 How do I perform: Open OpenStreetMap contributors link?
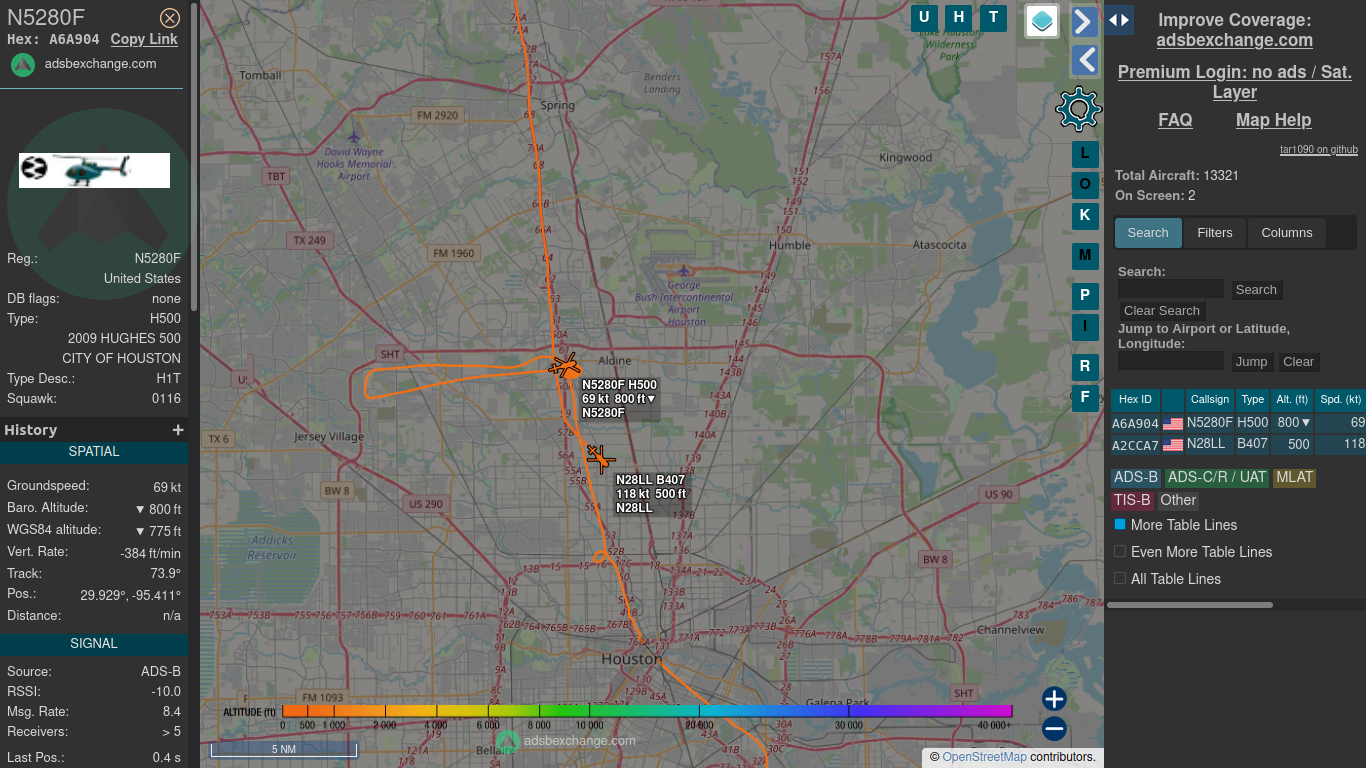[x=984, y=757]
